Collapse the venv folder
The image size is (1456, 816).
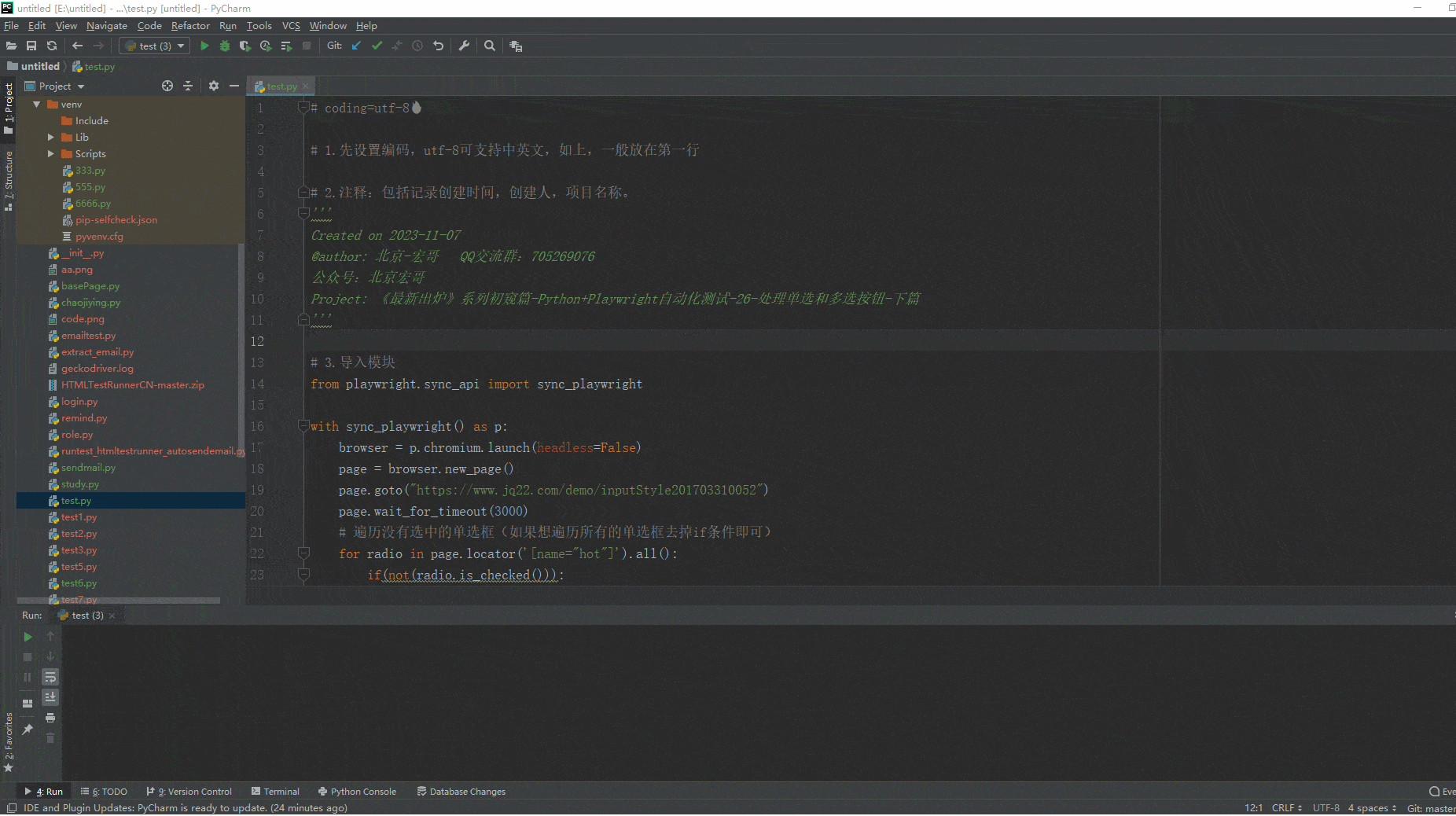point(36,105)
